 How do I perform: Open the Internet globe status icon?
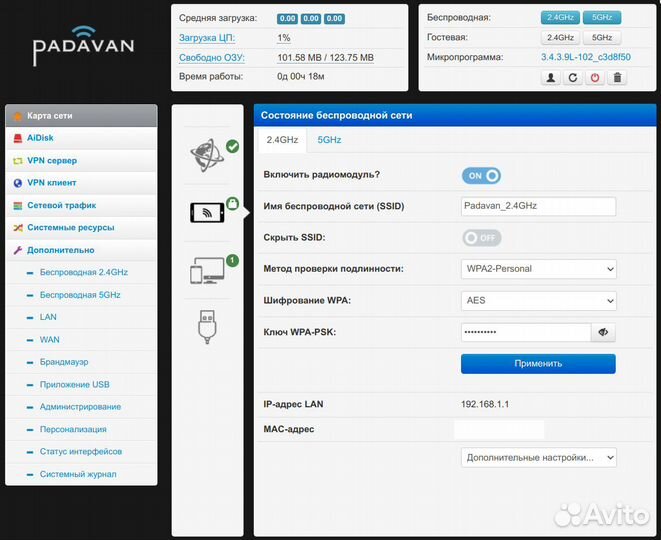pos(207,155)
